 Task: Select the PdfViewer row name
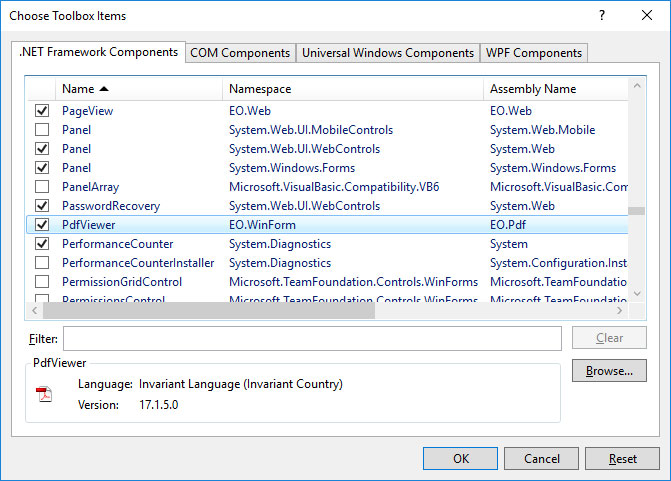pos(89,225)
